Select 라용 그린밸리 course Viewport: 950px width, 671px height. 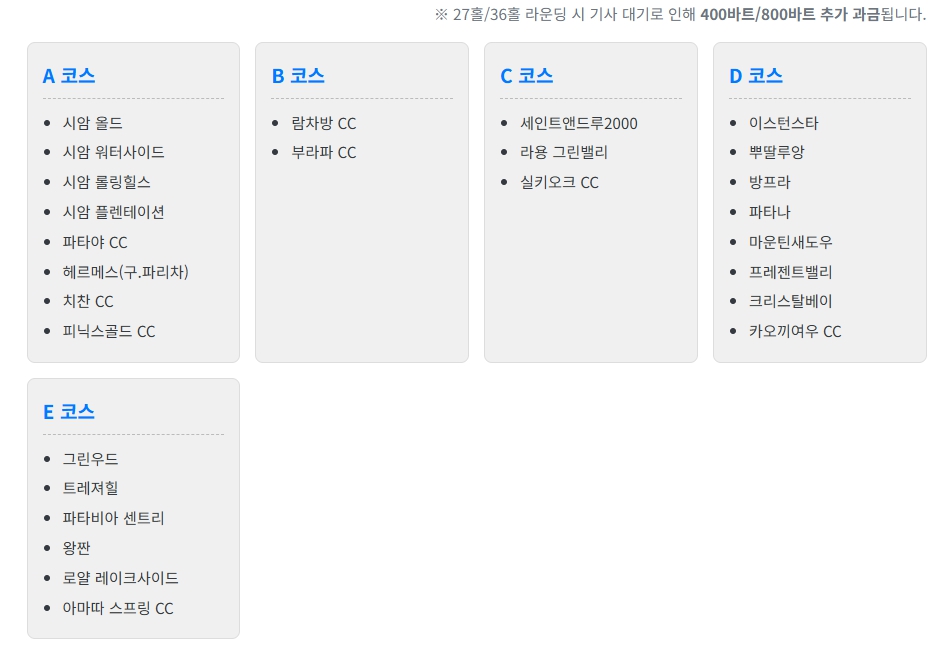564,153
